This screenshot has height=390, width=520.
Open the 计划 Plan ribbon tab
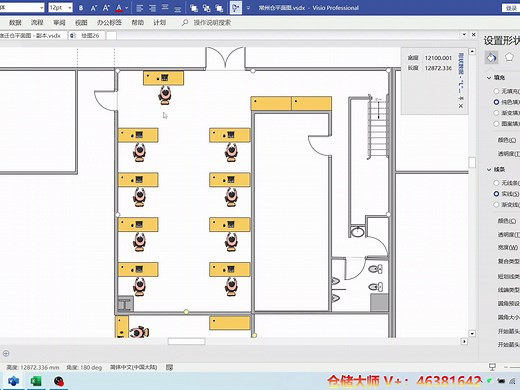(x=159, y=23)
